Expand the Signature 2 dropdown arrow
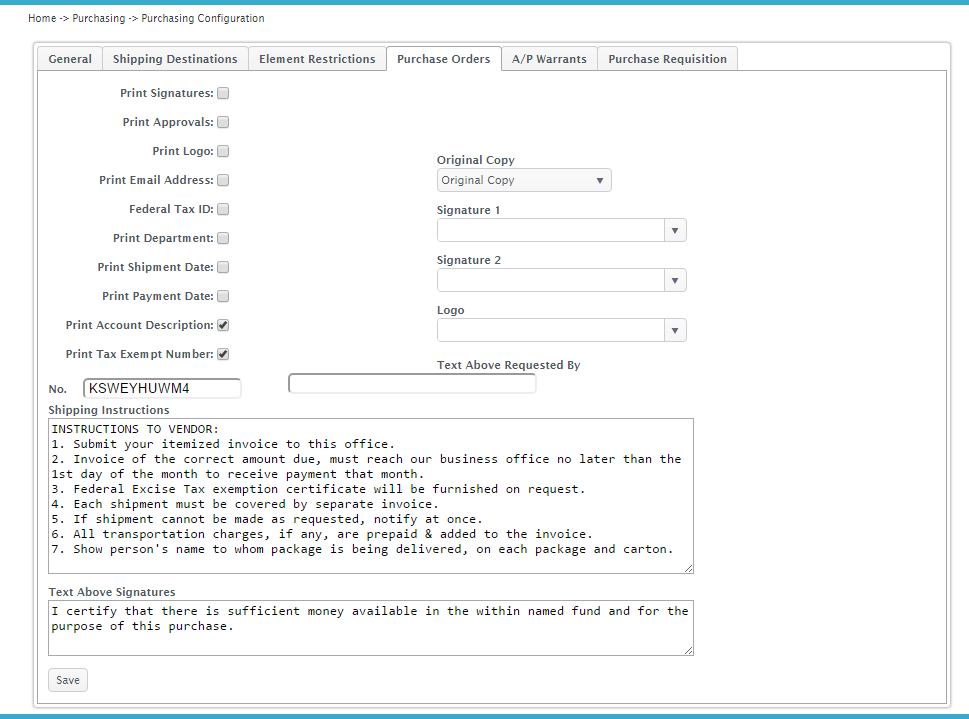This screenshot has height=719, width=969. [x=675, y=281]
